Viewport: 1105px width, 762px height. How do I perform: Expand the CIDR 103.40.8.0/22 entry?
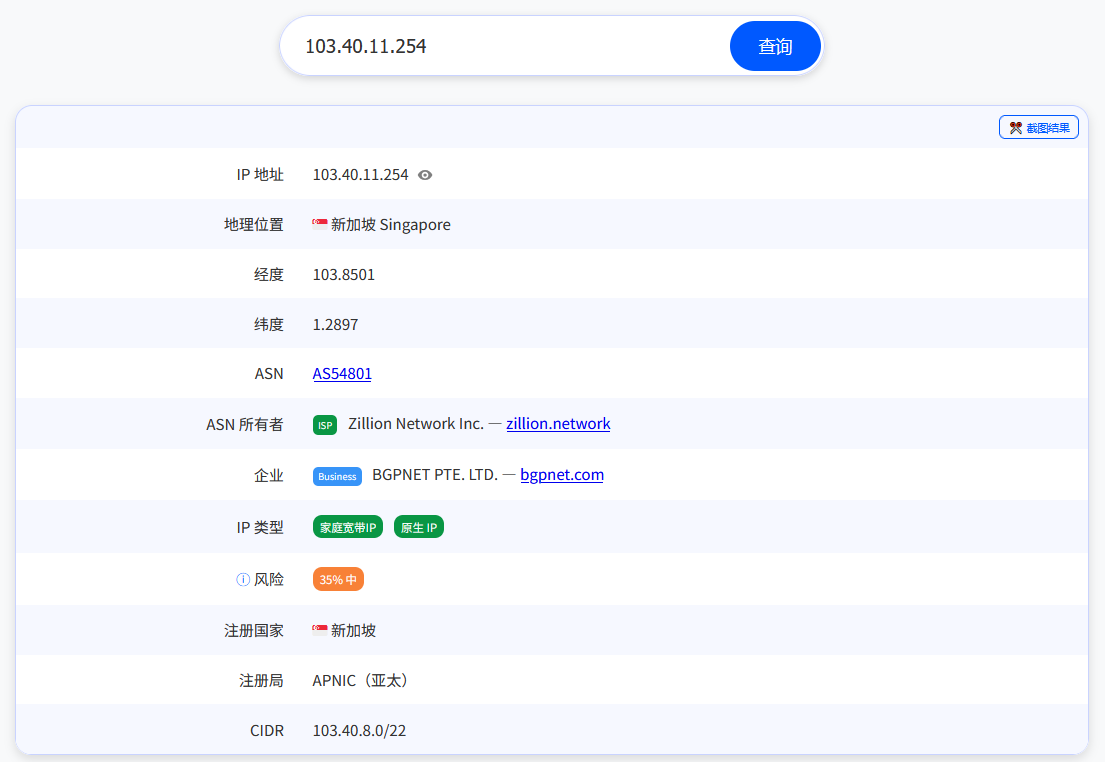click(x=358, y=730)
